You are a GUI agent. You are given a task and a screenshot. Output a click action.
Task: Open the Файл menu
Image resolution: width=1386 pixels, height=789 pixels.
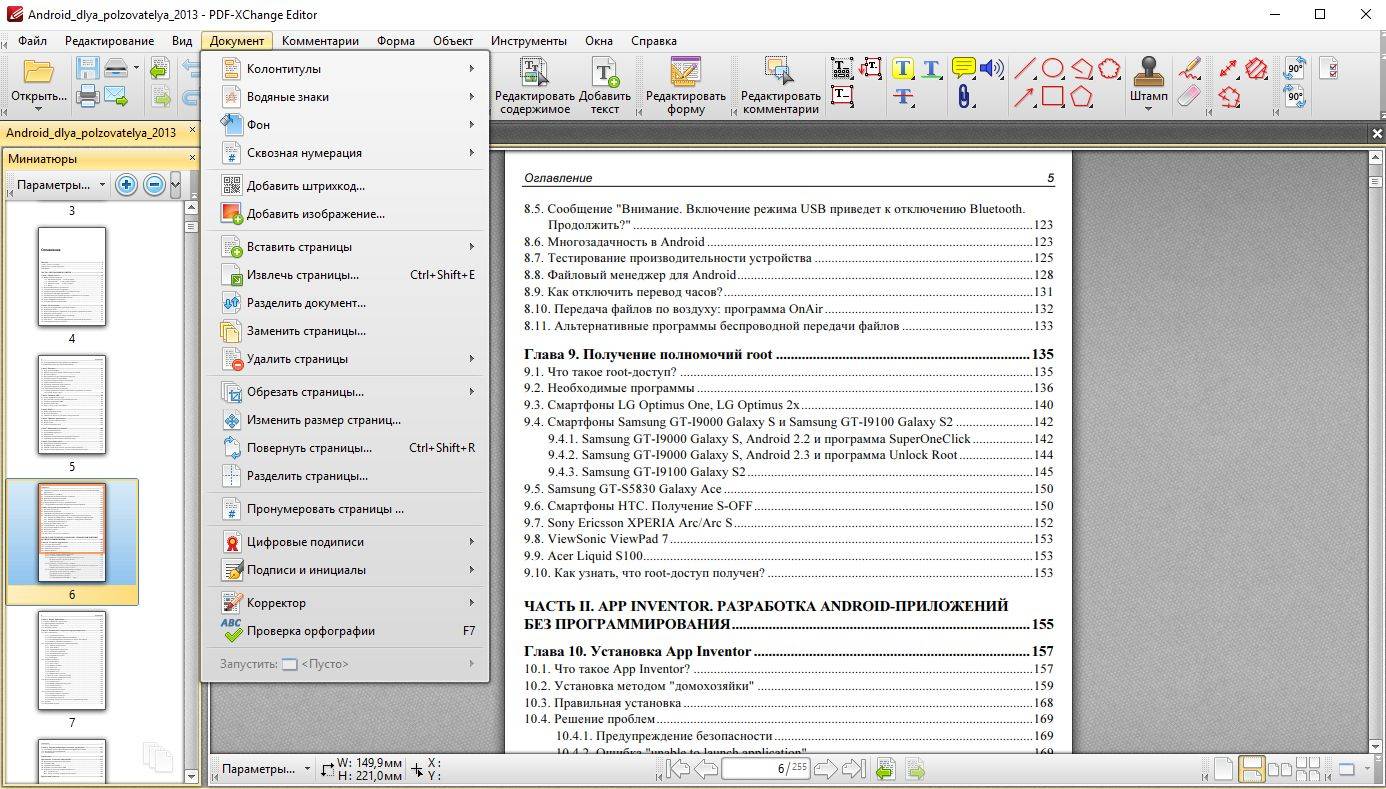(x=32, y=41)
